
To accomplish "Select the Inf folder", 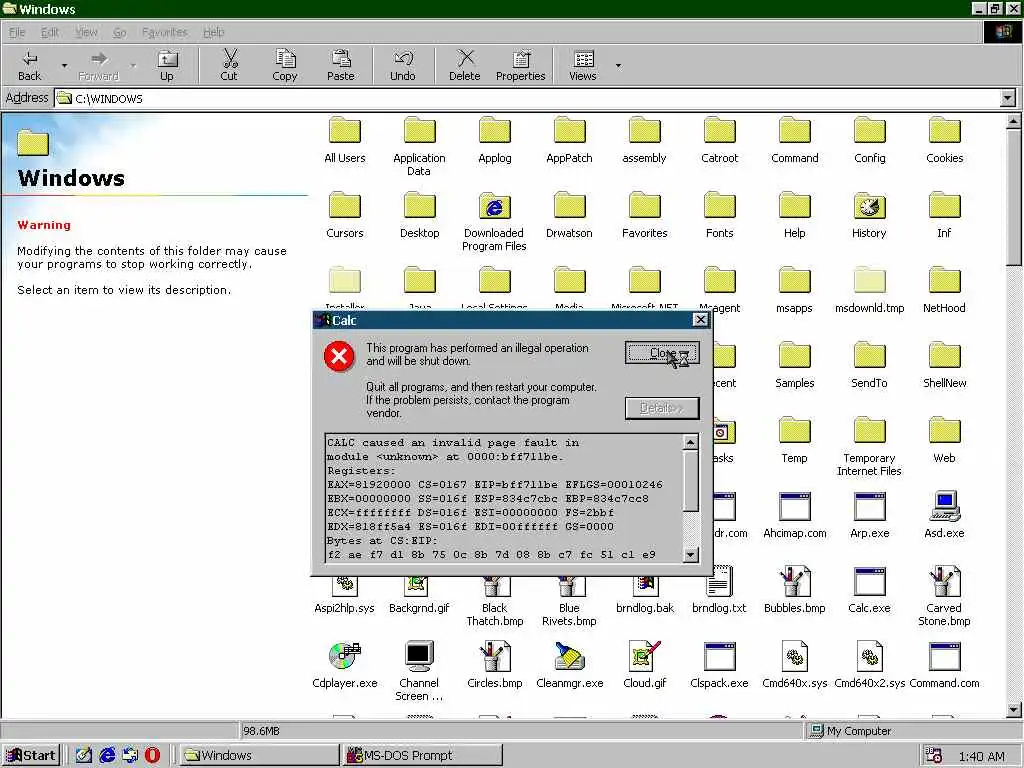I will click(944, 215).
